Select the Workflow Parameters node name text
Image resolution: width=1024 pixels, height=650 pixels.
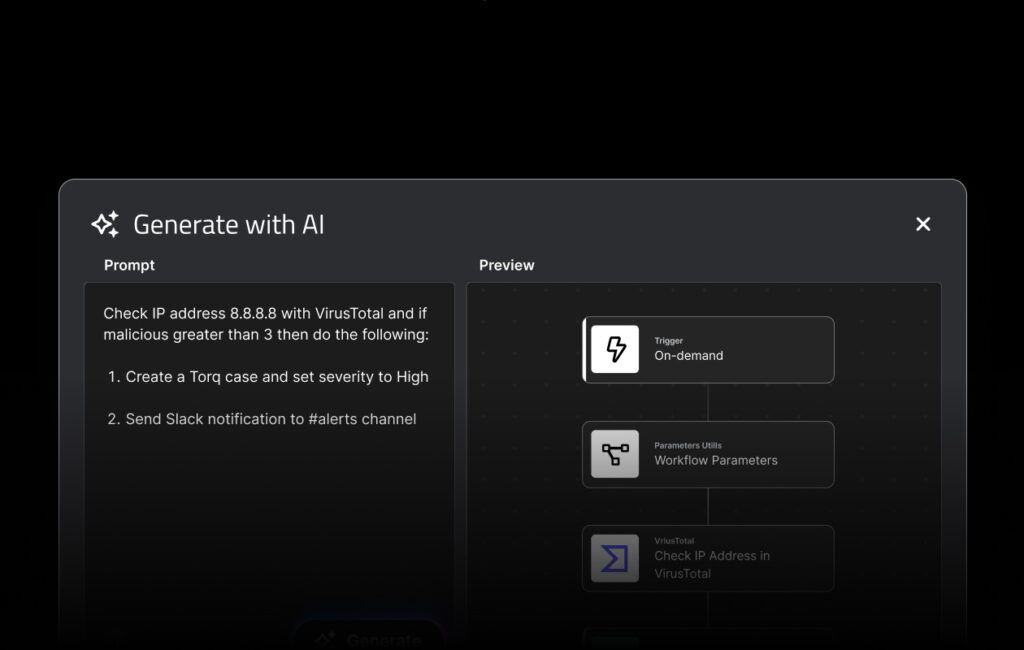click(x=715, y=461)
